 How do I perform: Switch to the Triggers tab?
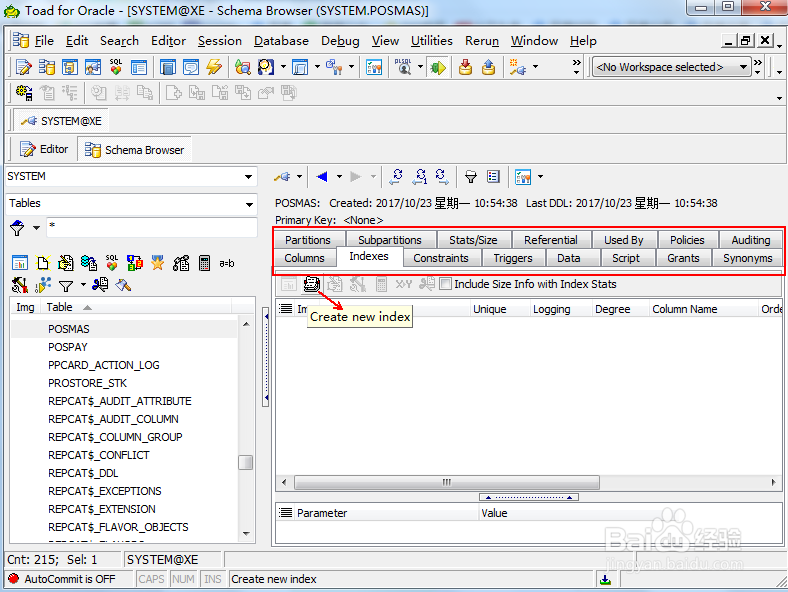pyautogui.click(x=513, y=258)
